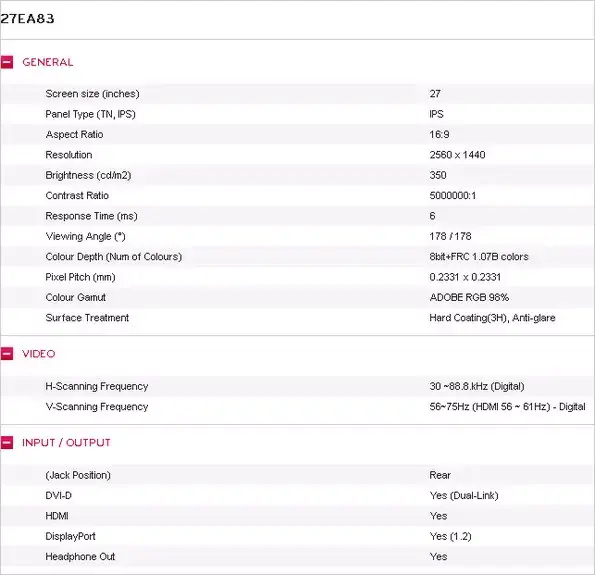Click the Headphone Out label

[80, 557]
